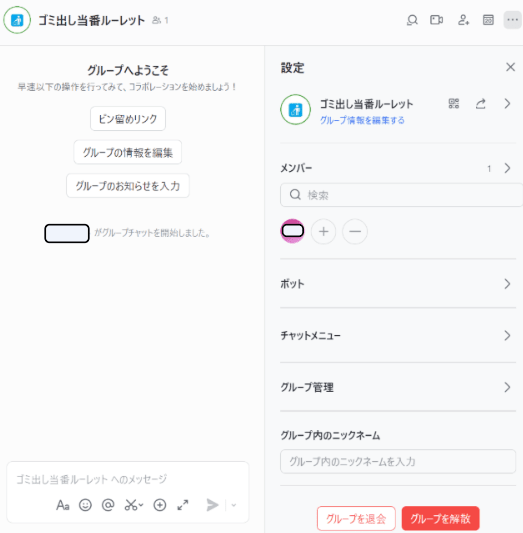Toggle the Aa text formatting icon
This screenshot has height=533, width=523.
(63, 505)
